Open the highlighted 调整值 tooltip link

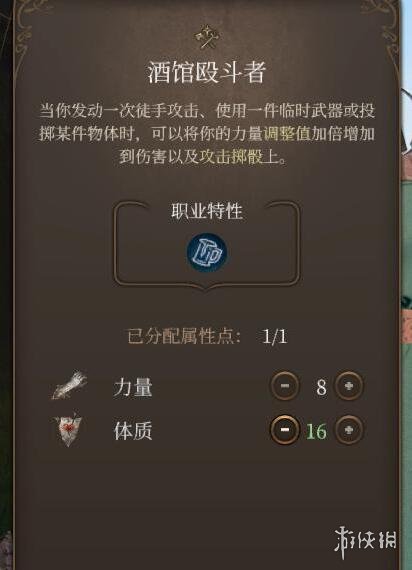[287, 134]
